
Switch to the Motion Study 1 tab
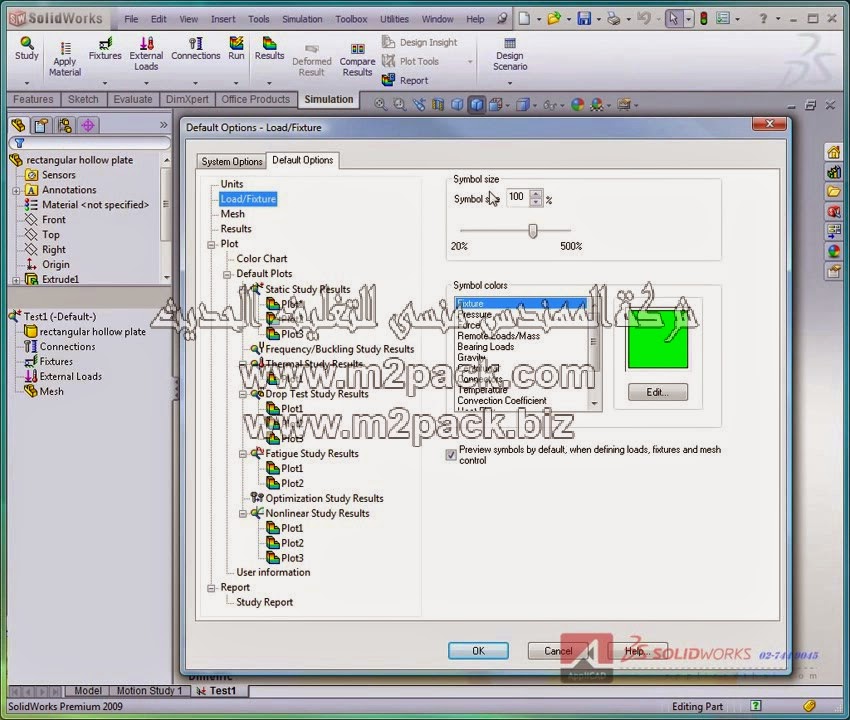click(x=150, y=691)
